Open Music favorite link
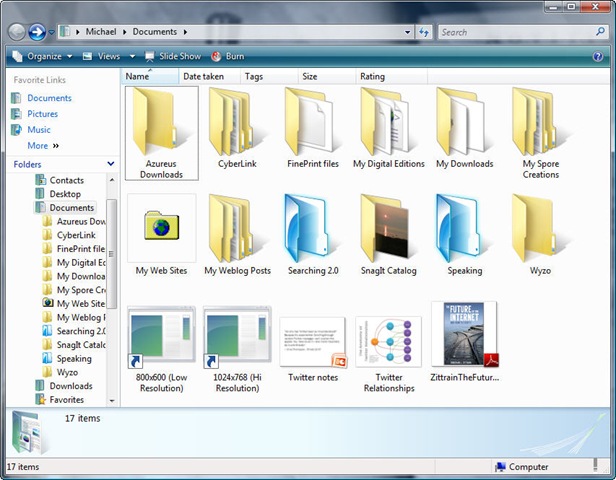The height and width of the screenshot is (480, 616). click(x=31, y=130)
